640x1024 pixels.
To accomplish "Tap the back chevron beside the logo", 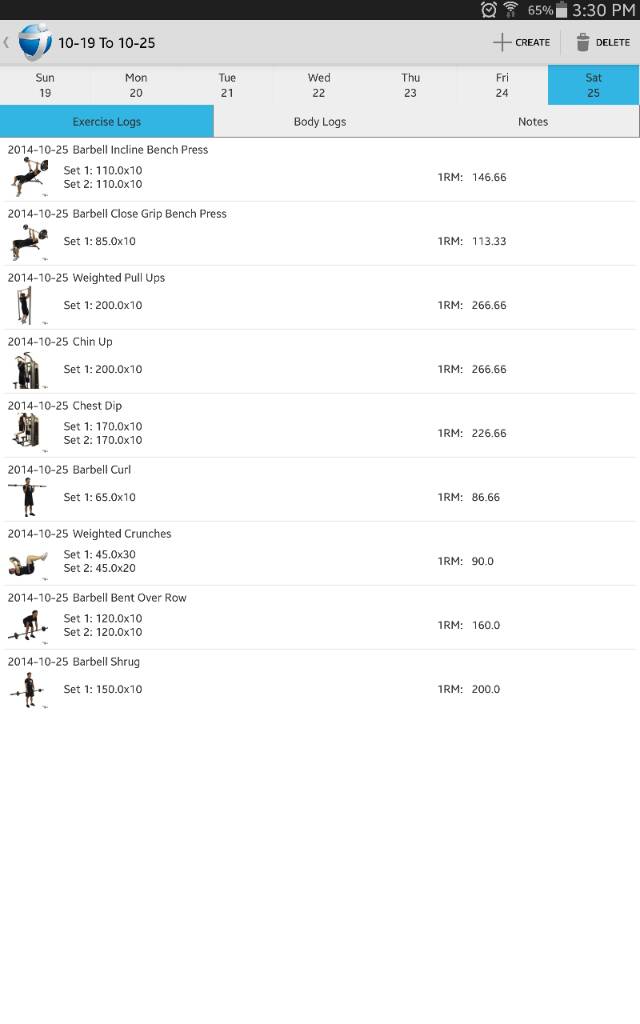I will tap(6, 42).
